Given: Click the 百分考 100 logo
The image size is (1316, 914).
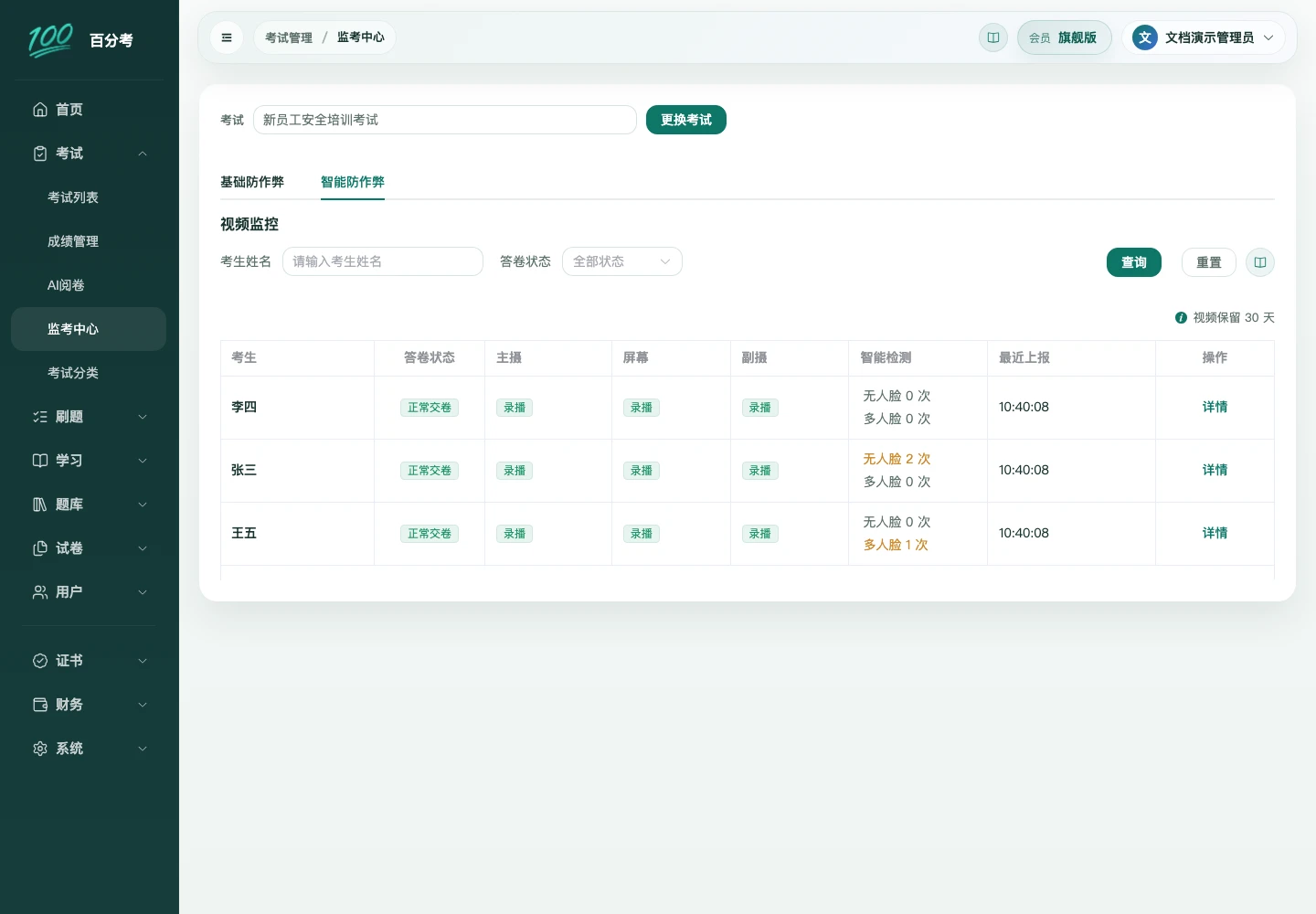Looking at the screenshot, I should (x=81, y=40).
